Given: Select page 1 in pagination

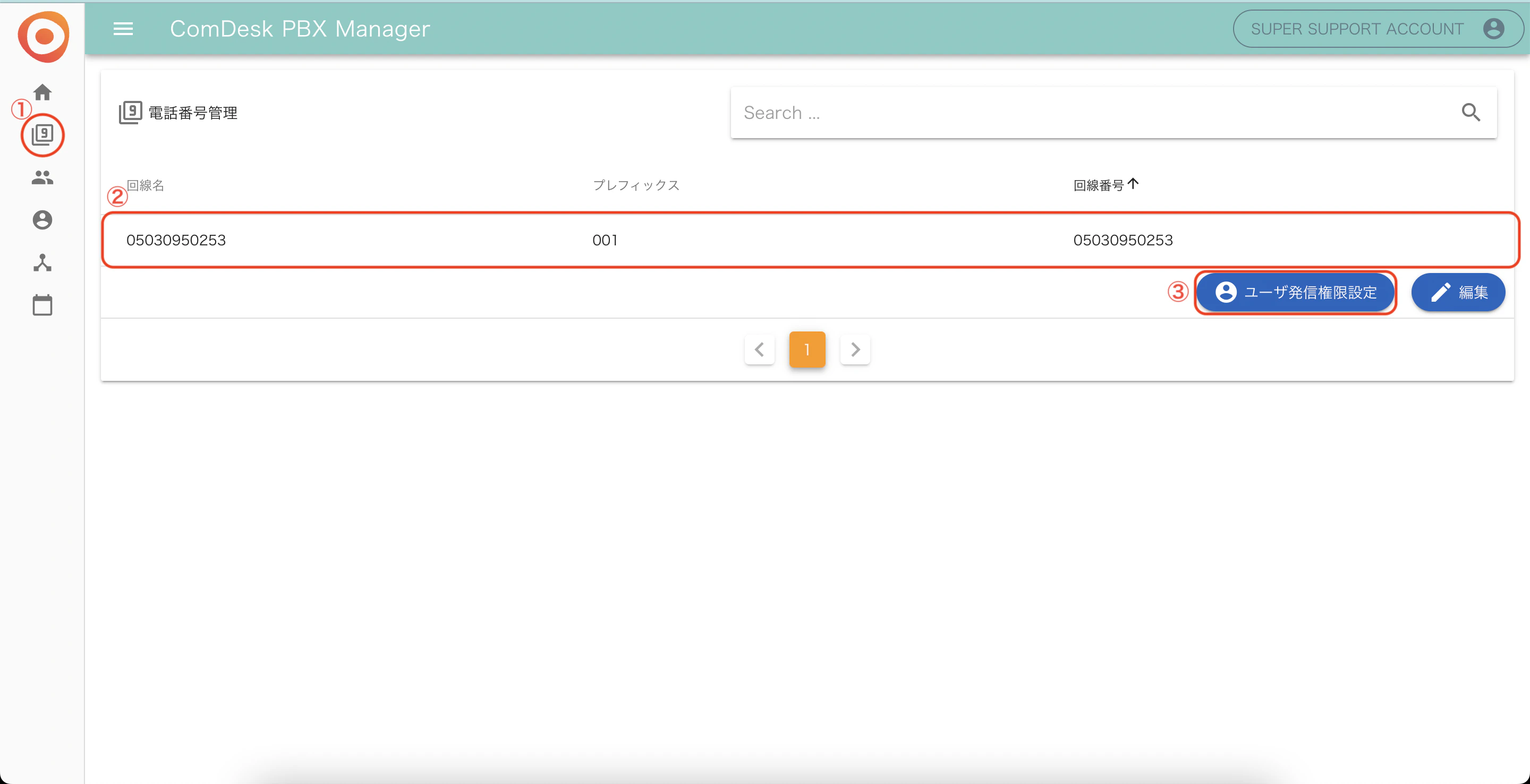Looking at the screenshot, I should point(807,349).
